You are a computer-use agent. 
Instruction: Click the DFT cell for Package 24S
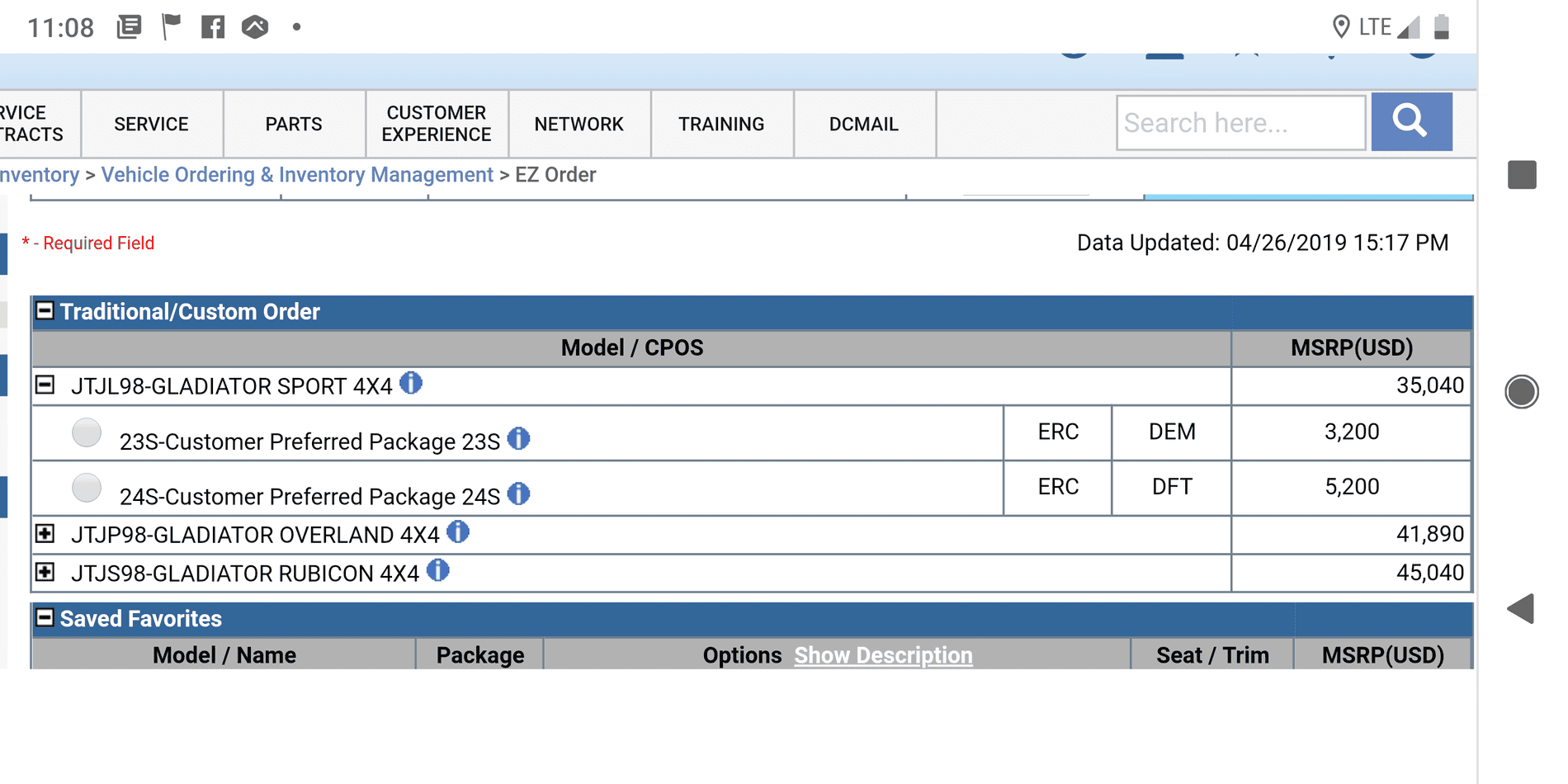point(1172,487)
